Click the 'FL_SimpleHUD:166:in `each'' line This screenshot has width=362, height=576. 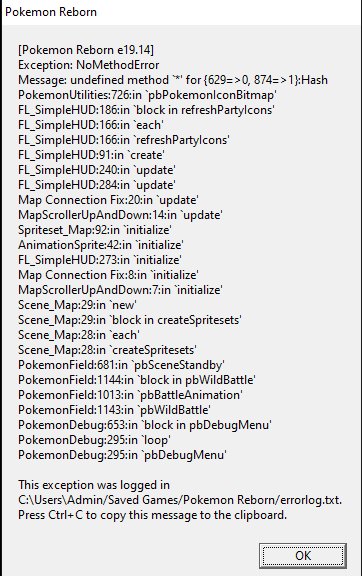91,125
